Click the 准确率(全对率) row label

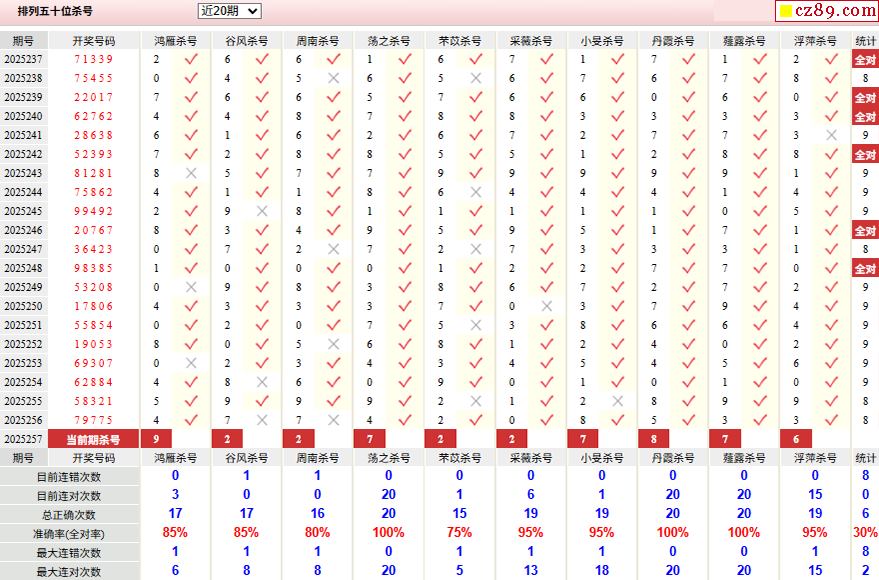point(69,534)
